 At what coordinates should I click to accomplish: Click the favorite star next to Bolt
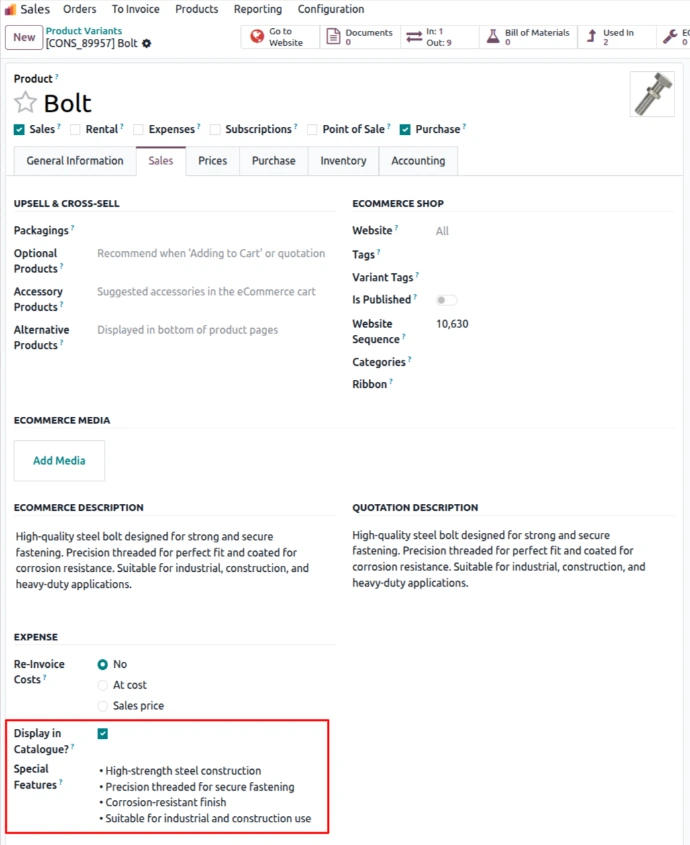[x=25, y=103]
